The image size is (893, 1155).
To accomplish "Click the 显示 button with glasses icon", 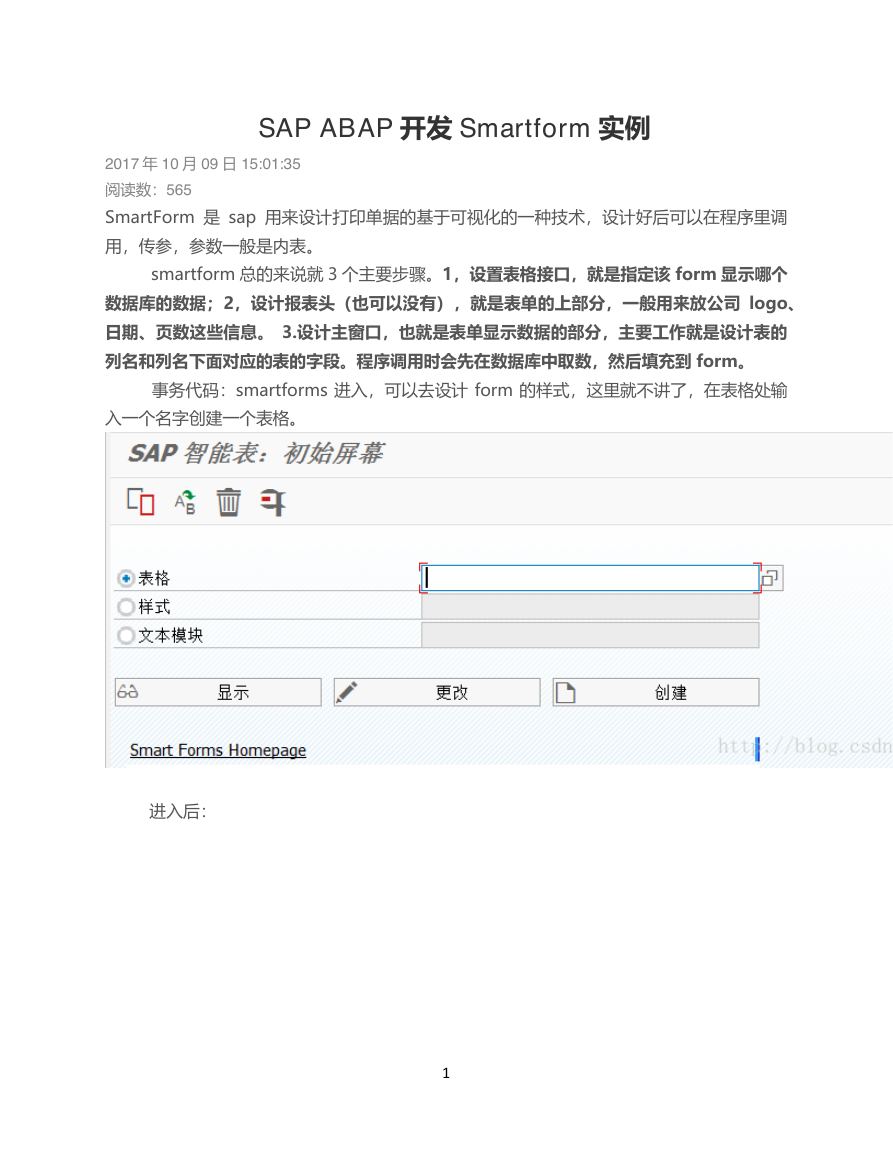I will pyautogui.click(x=218, y=692).
